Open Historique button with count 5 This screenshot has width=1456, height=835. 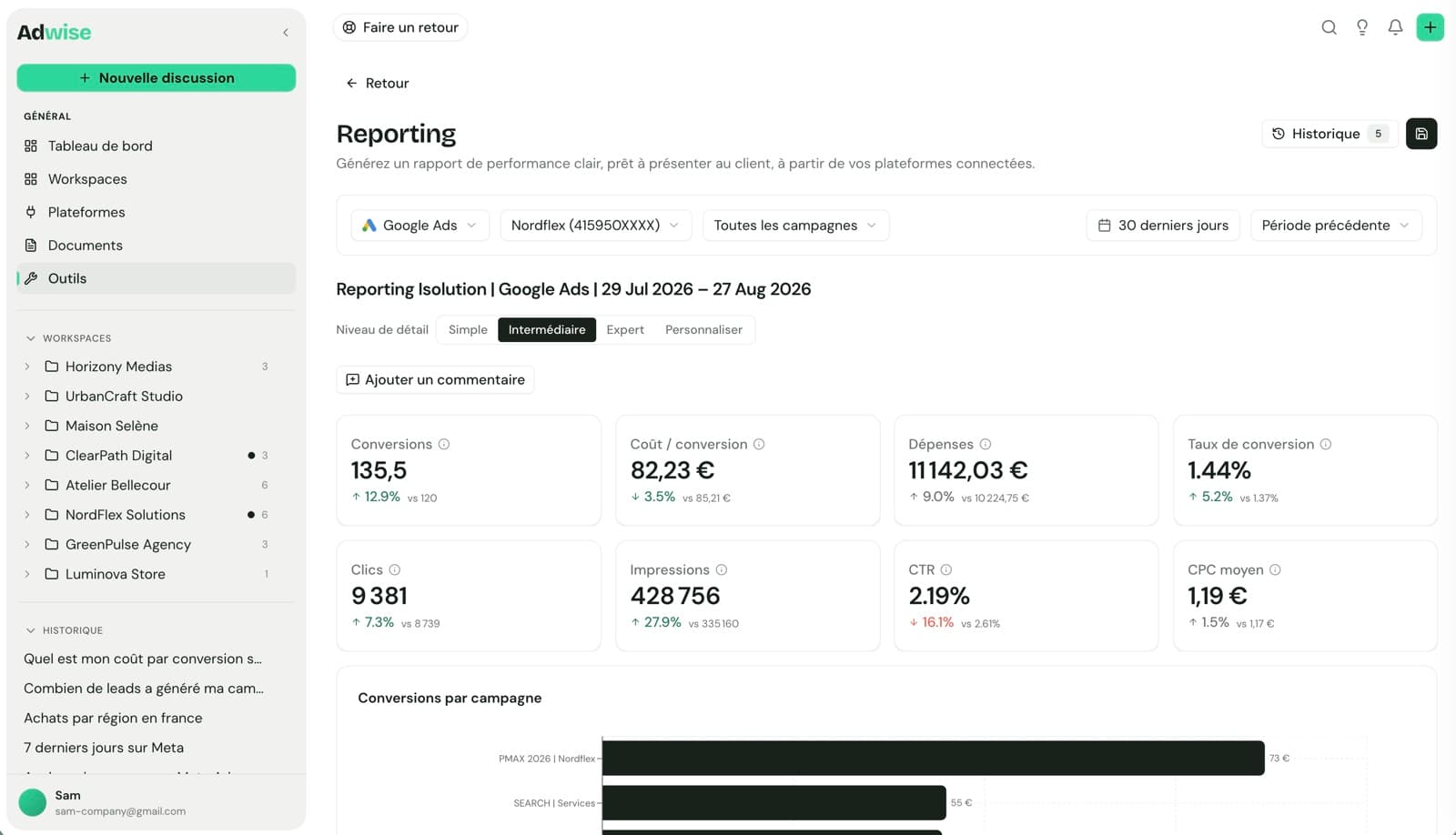pyautogui.click(x=1330, y=134)
